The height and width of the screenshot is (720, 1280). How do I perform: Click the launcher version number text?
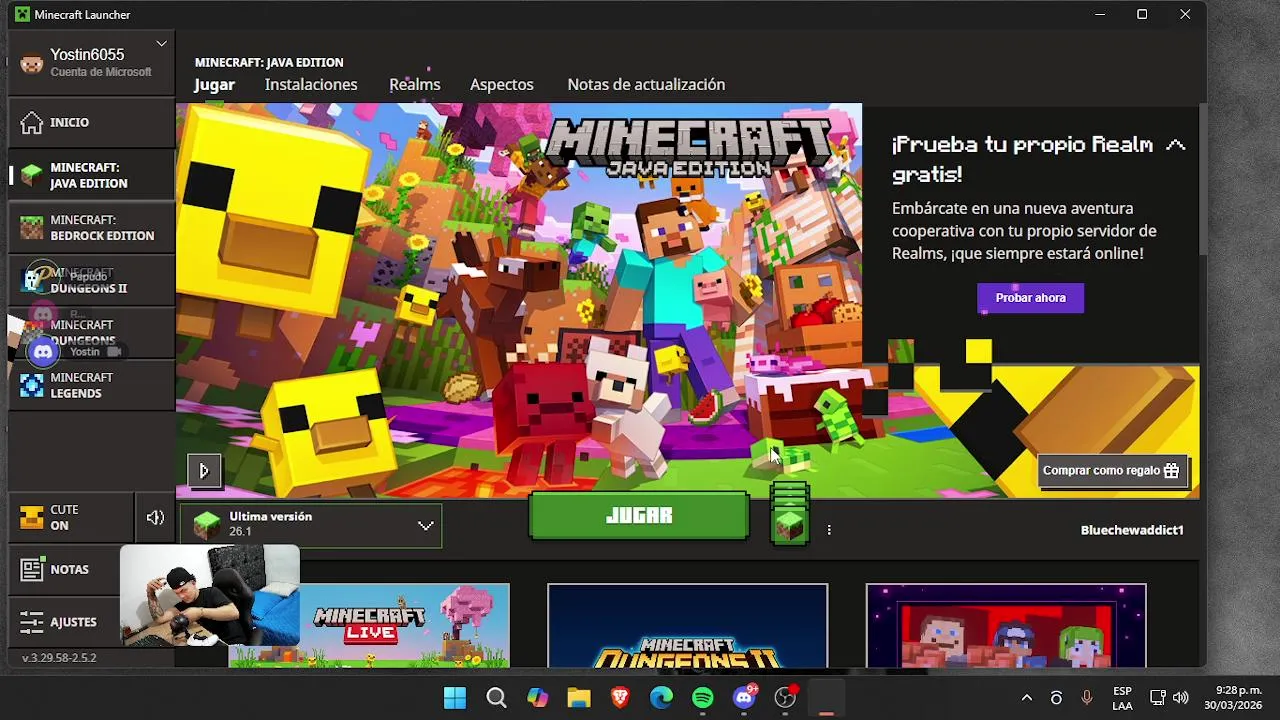point(59,658)
